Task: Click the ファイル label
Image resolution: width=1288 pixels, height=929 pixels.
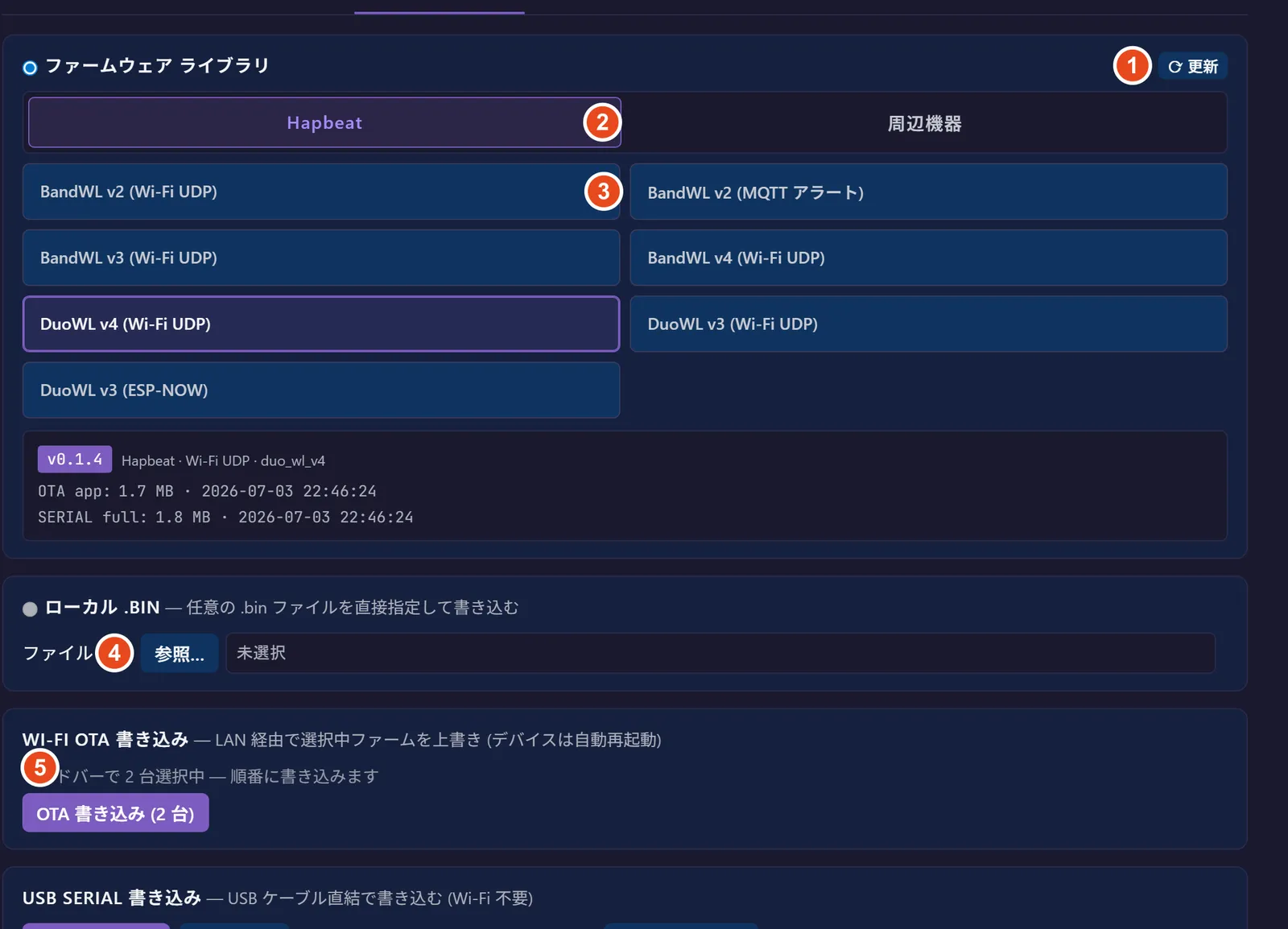Action: (x=58, y=653)
